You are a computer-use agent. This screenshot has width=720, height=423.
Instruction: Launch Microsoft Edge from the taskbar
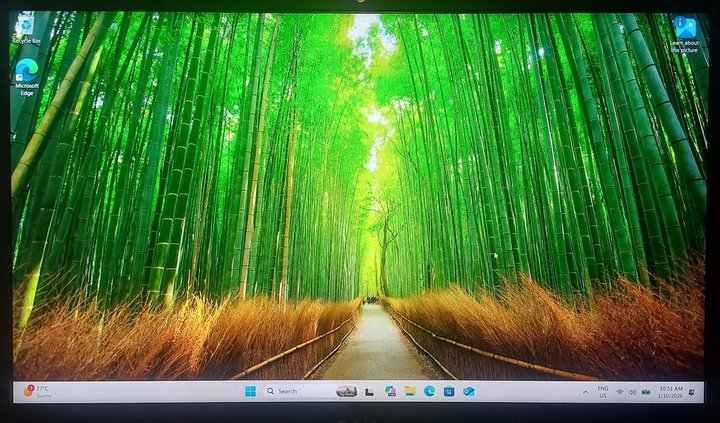coord(429,391)
